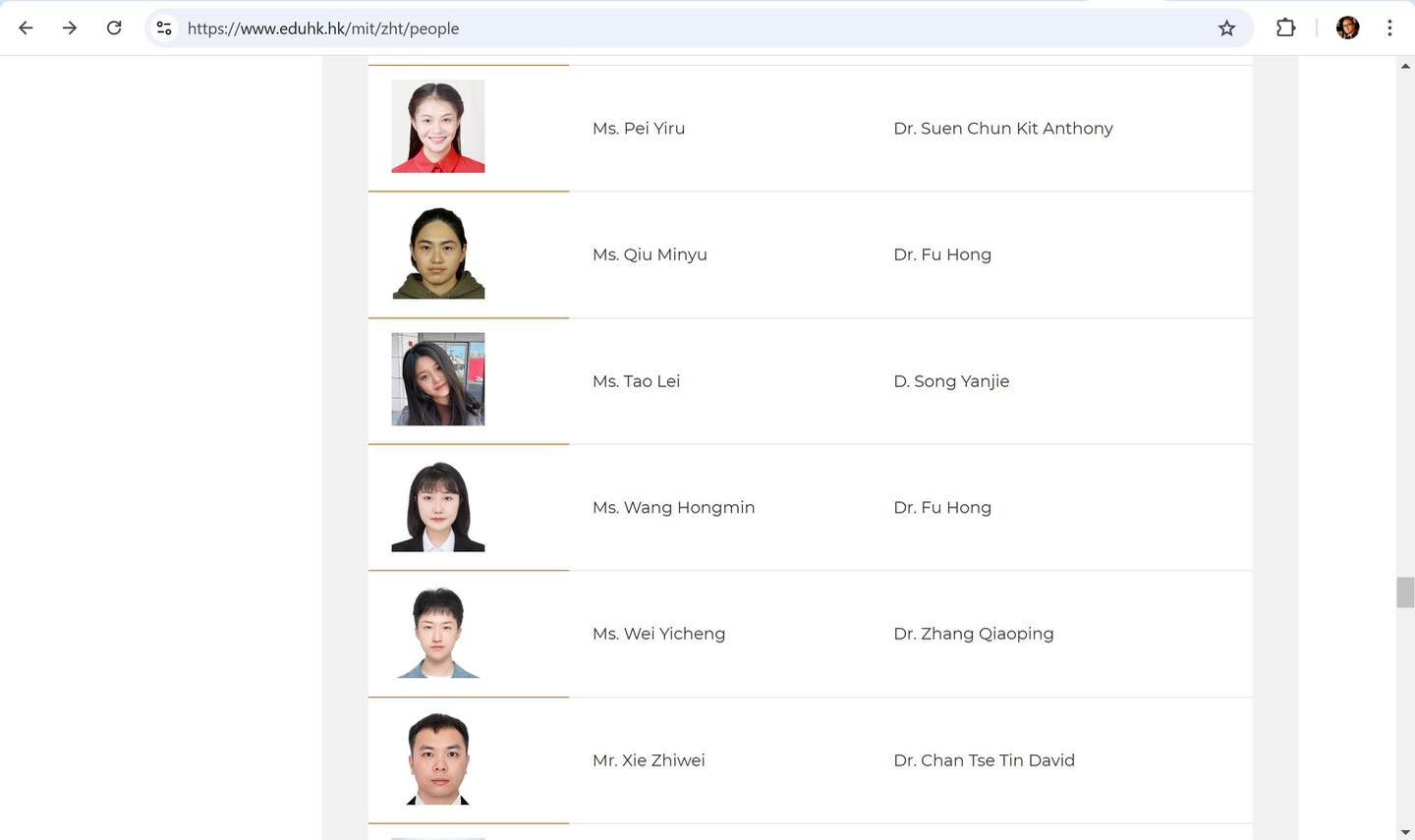Click the photo of Mr. Xie Zhiwei
The width and height of the screenshot is (1415, 840).
(438, 758)
